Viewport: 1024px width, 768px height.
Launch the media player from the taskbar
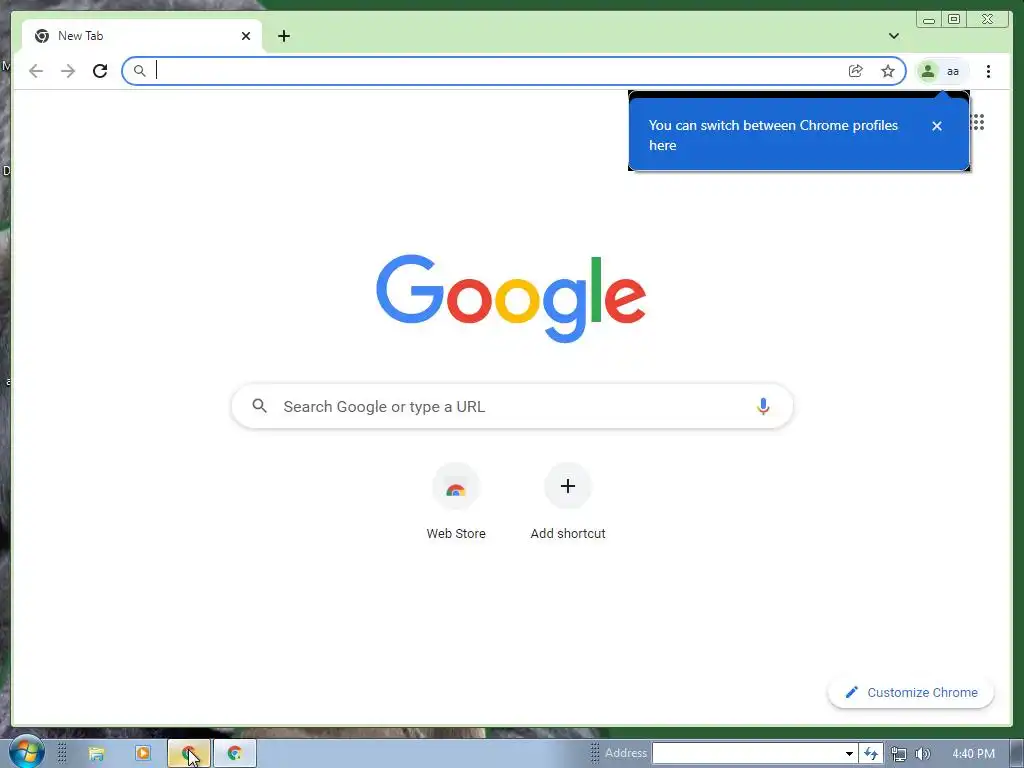[142, 754]
